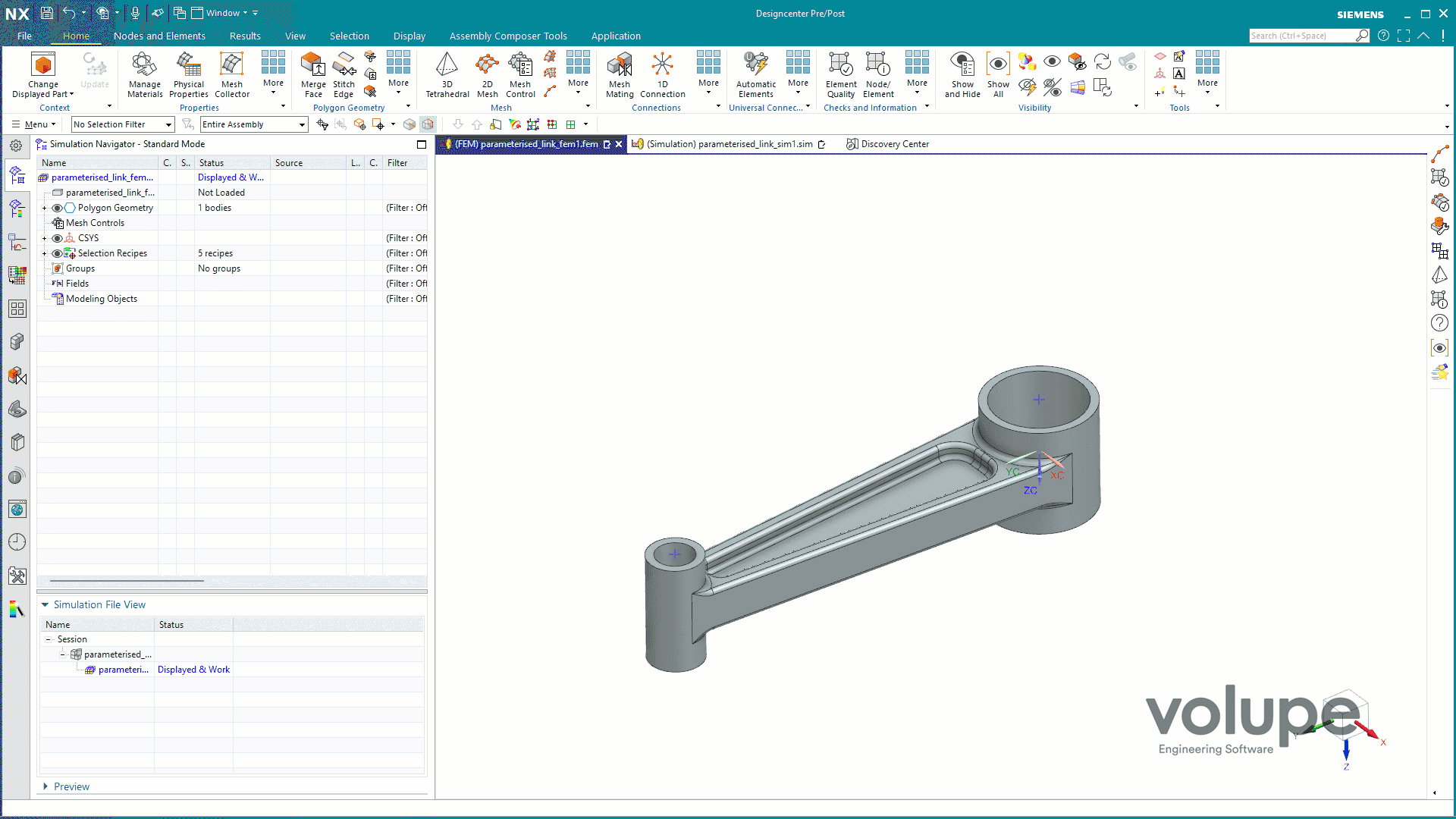Select Groups tree item
1456x819 pixels.
pos(80,268)
